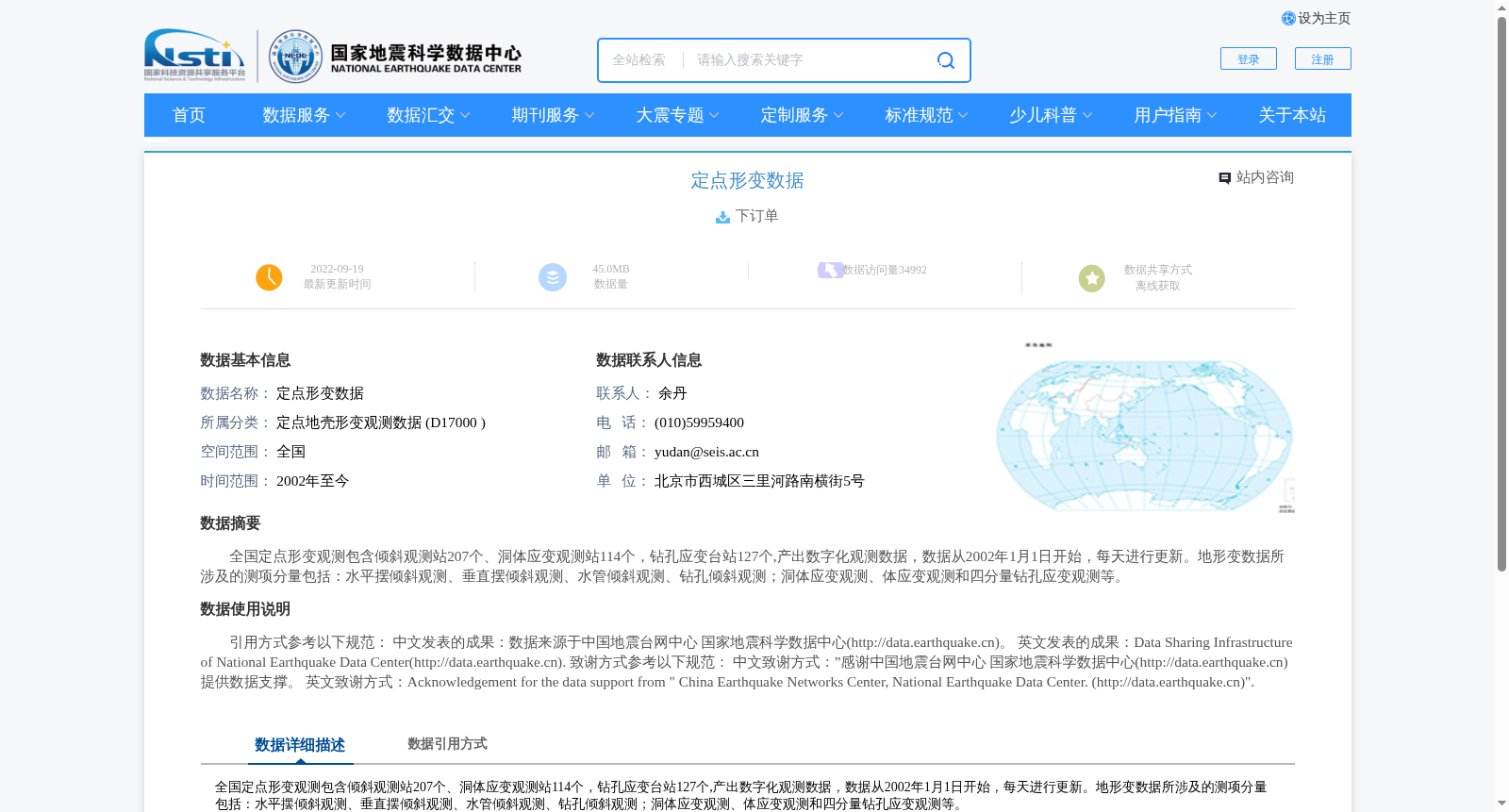Click the search keyword input field
1509x812 pixels.
pos(811,60)
